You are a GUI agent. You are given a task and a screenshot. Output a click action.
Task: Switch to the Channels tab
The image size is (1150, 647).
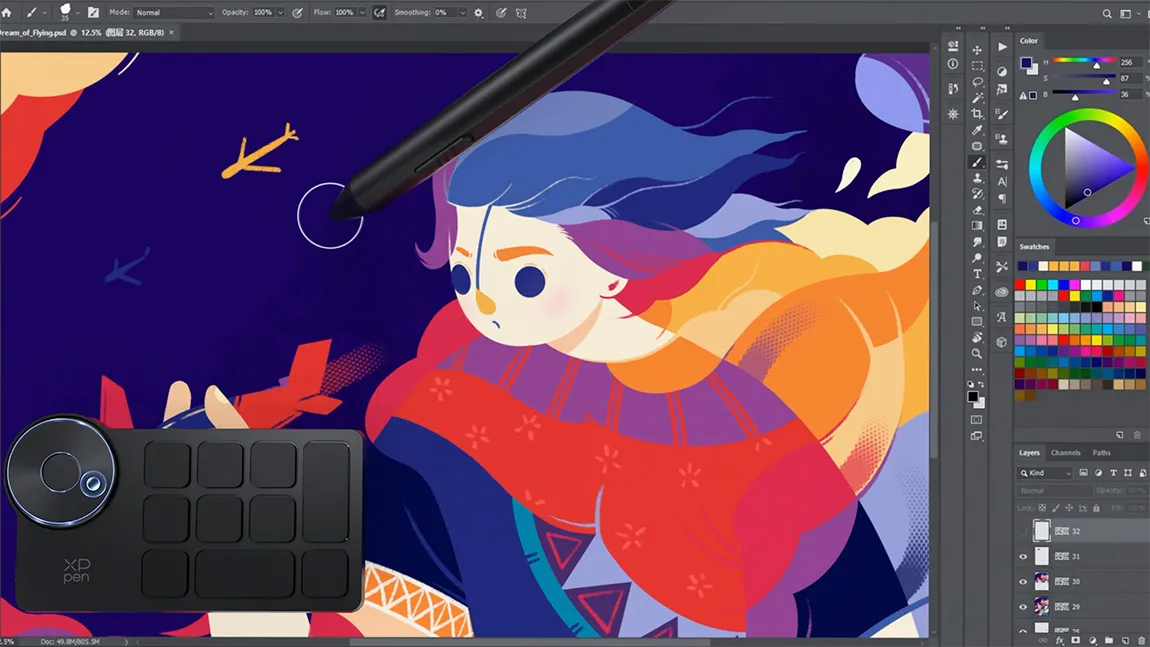tap(1065, 453)
